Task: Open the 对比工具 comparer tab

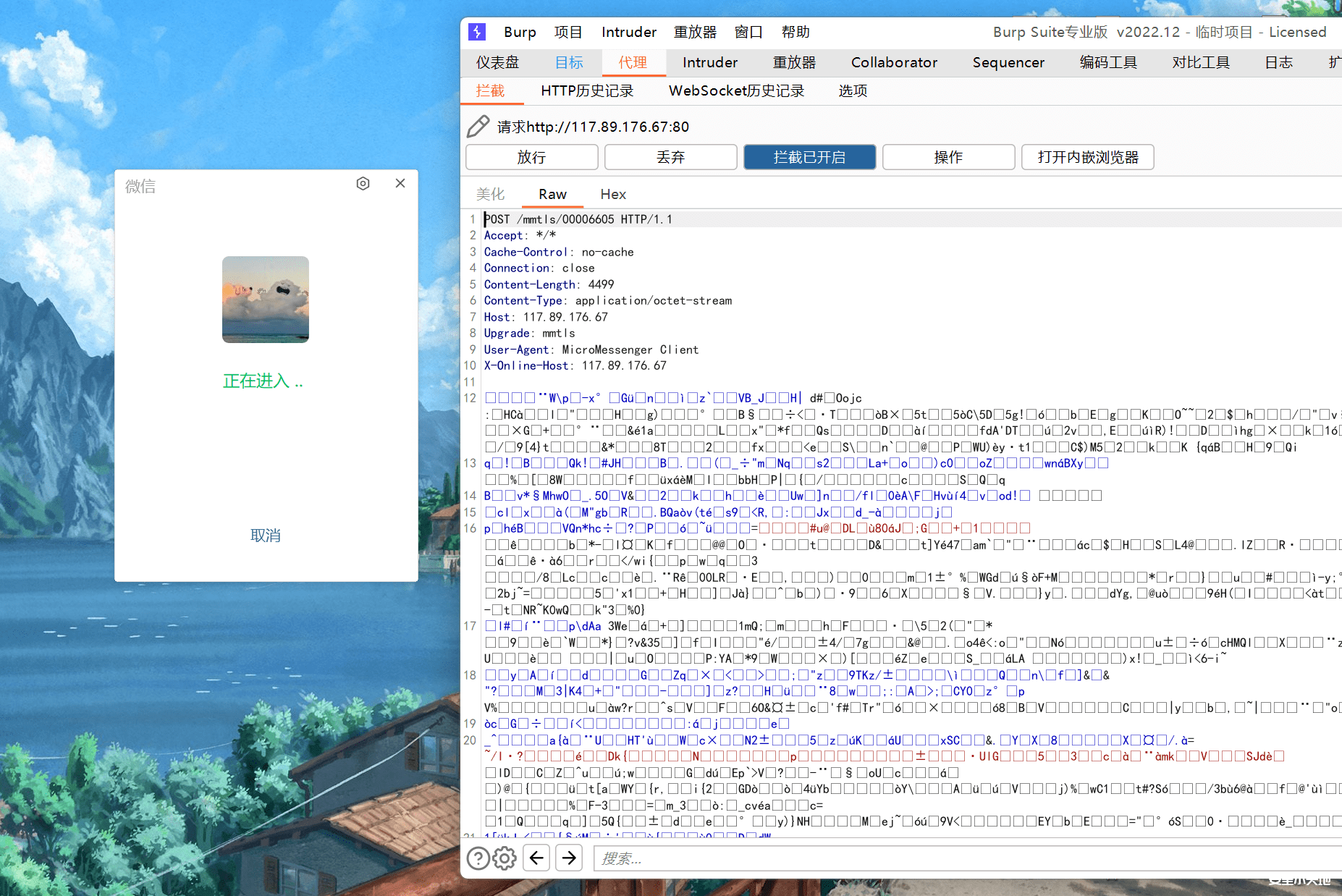Action: tap(1201, 62)
